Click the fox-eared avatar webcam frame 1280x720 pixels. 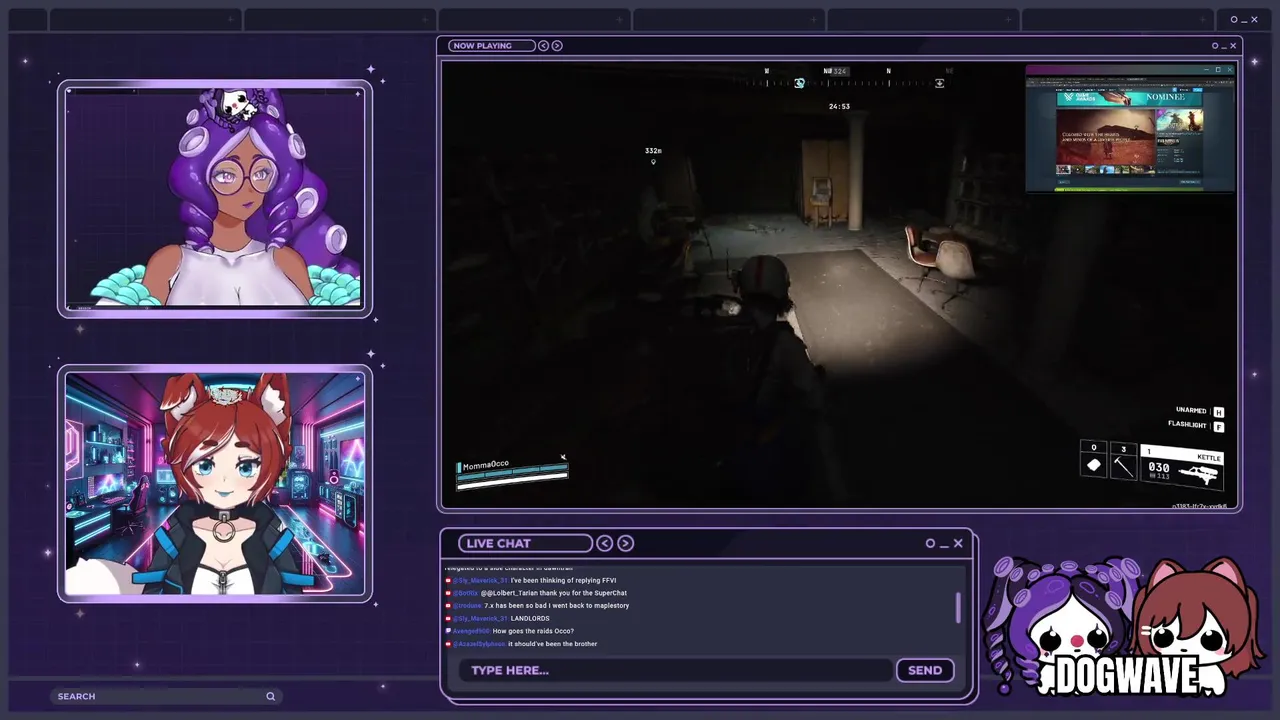point(215,484)
